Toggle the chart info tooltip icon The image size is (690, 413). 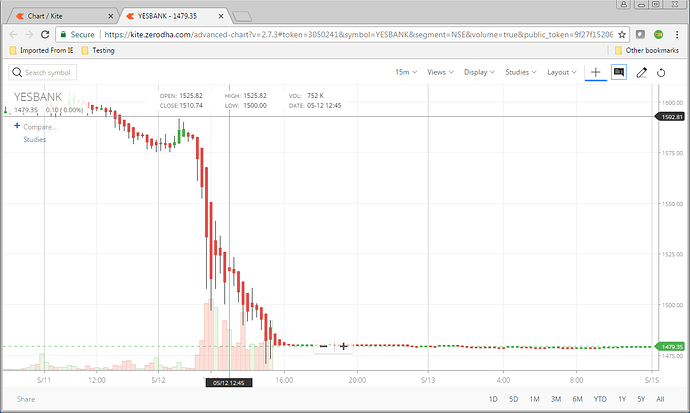point(618,73)
